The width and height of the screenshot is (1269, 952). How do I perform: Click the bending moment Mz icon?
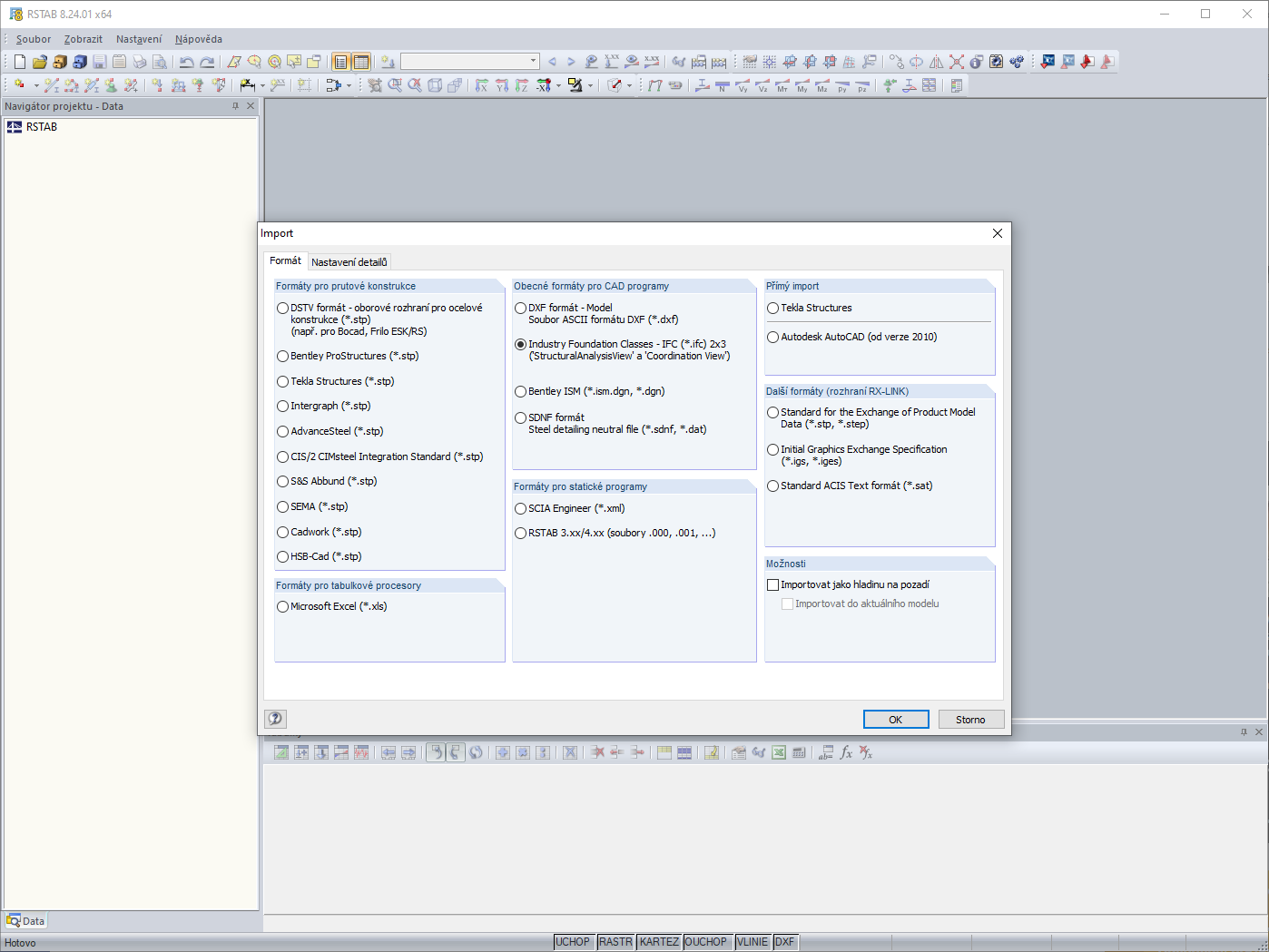822,85
